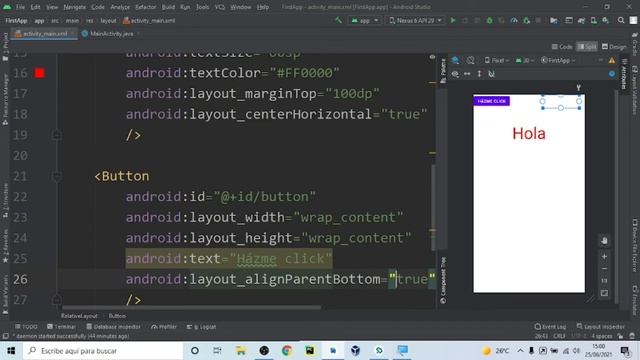Click the blue attribute indicator circle
The width and height of the screenshot is (640, 360).
coord(612,74)
